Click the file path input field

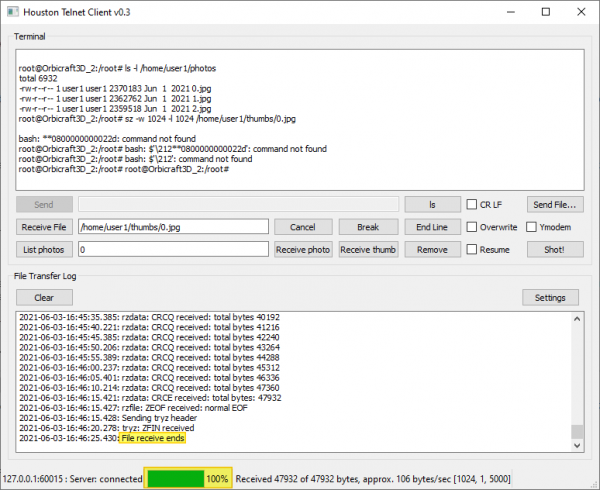[173, 227]
